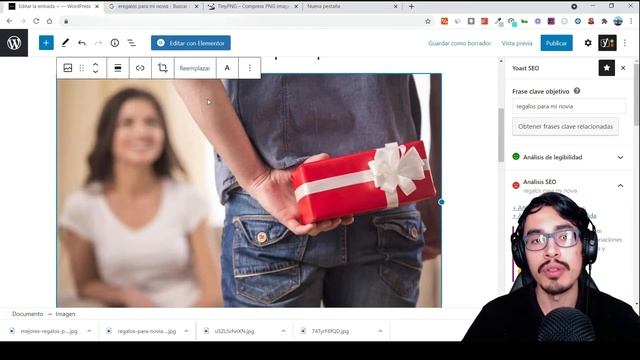Image resolution: width=640 pixels, height=360 pixels.
Task: Open the editor three-dot options menu
Action: [x=625, y=43]
